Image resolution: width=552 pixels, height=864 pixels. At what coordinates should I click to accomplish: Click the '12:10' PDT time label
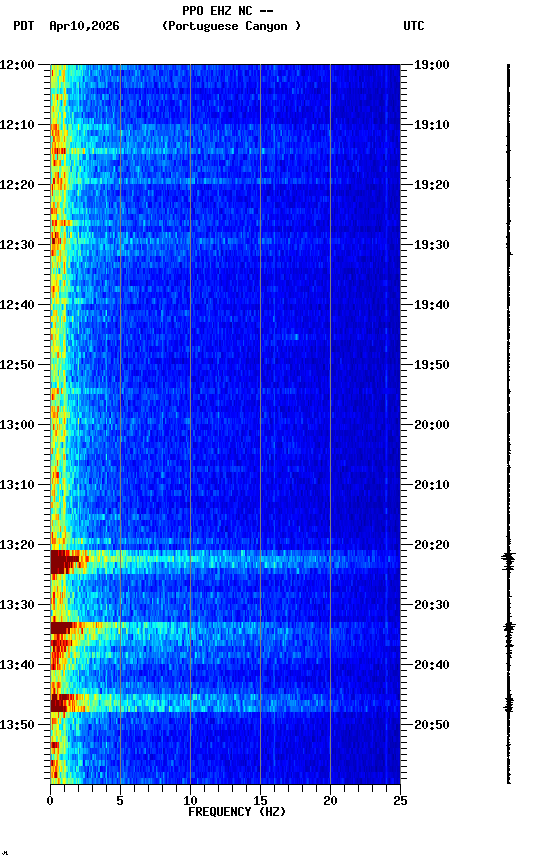[17, 125]
